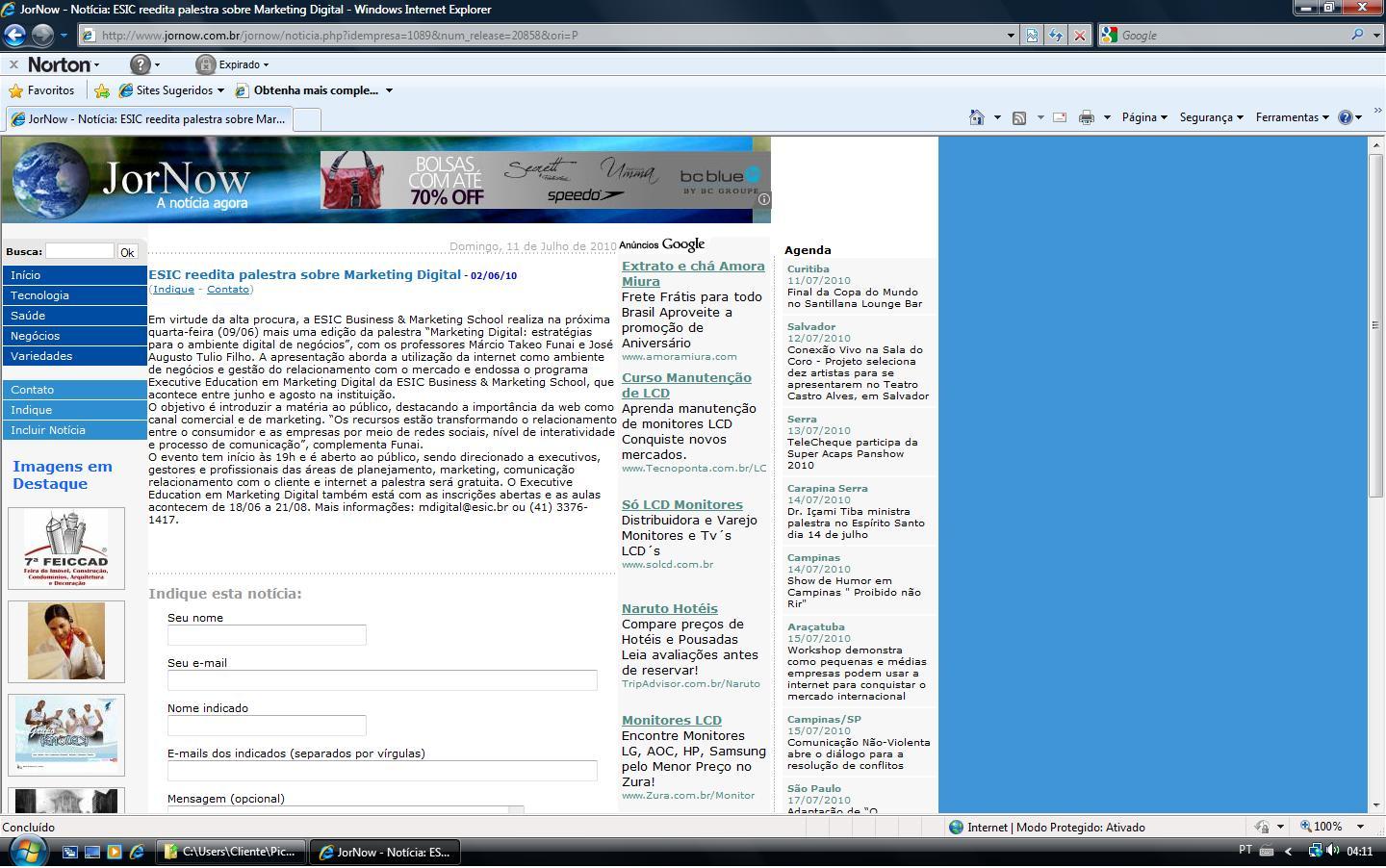The width and height of the screenshot is (1386, 868).
Task: Open the Favoritos star button
Action: pos(41,90)
